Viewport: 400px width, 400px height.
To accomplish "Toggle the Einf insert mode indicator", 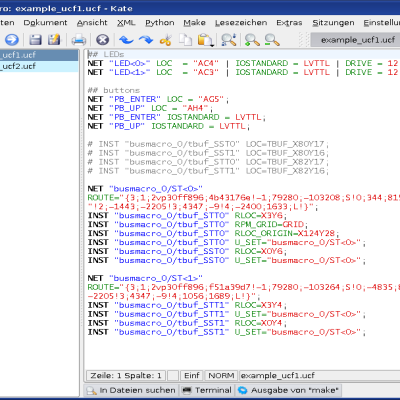I will pos(192,376).
